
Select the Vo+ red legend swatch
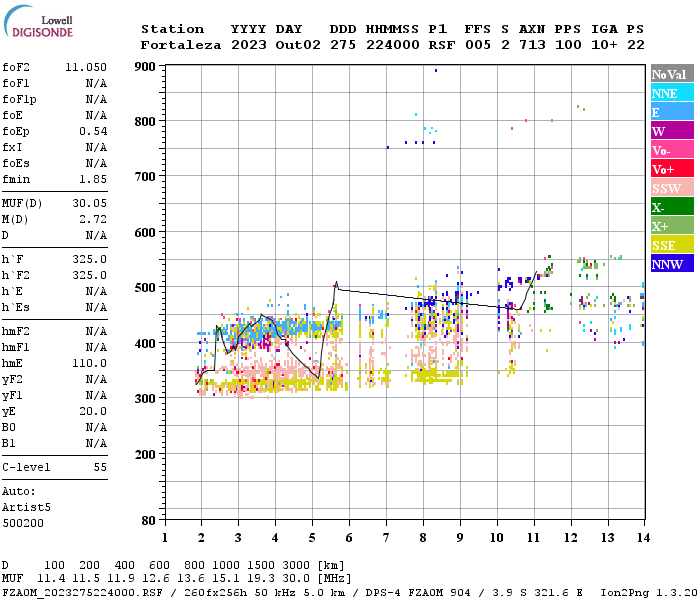(672, 169)
